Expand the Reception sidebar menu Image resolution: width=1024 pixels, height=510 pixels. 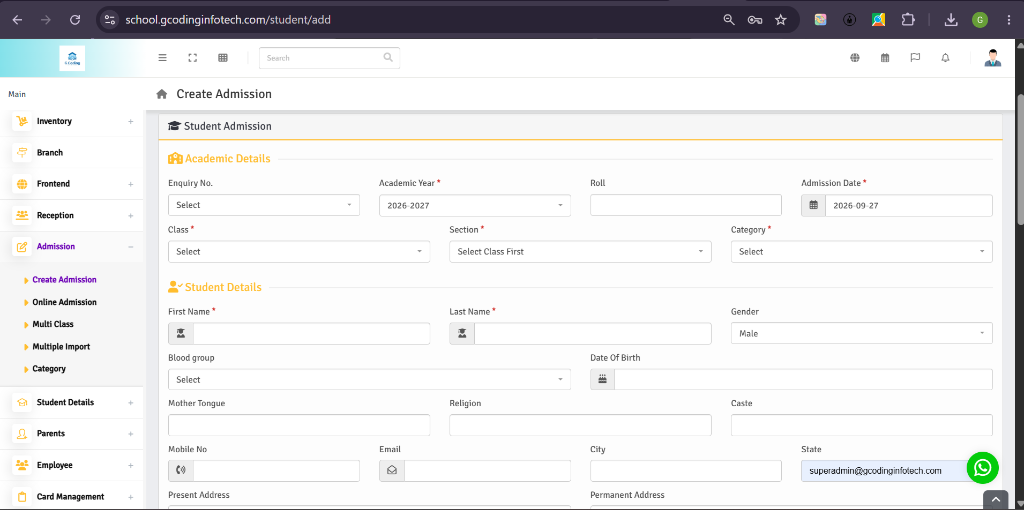pos(72,215)
